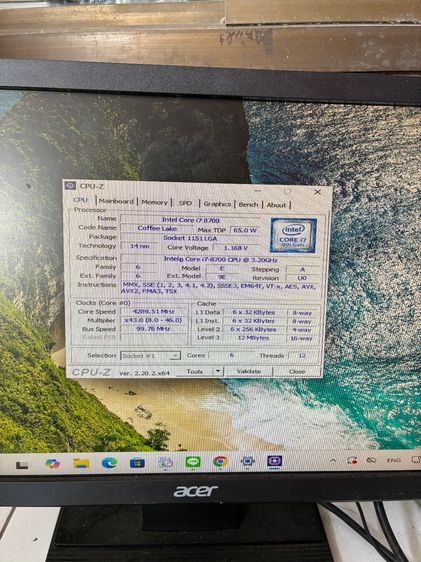
Task: Click the red-dotted sync tray icon
Action: click(x=352, y=461)
